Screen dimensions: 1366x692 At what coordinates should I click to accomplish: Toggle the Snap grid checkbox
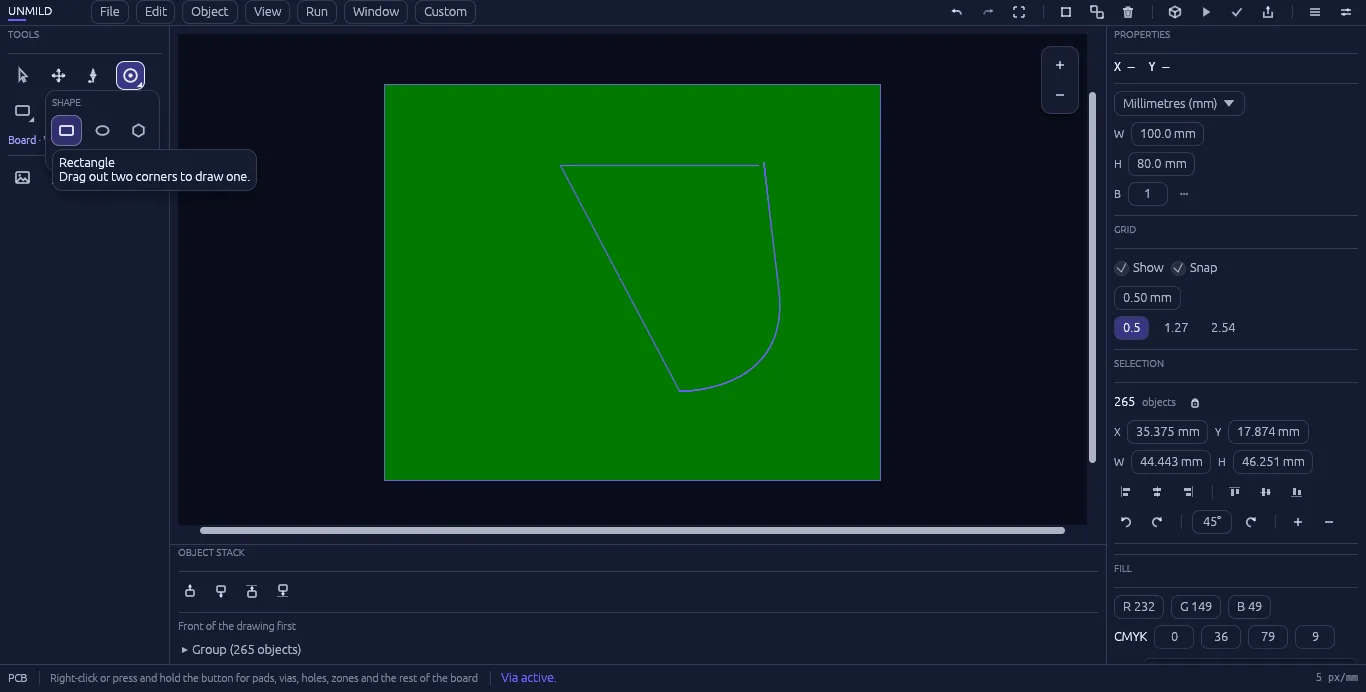[1178, 268]
